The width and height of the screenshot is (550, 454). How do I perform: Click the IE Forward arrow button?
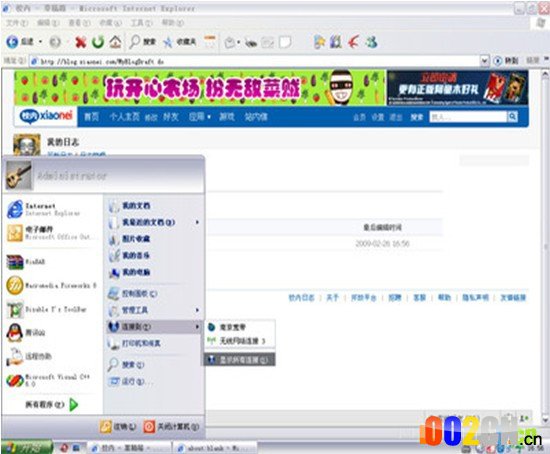55,42
